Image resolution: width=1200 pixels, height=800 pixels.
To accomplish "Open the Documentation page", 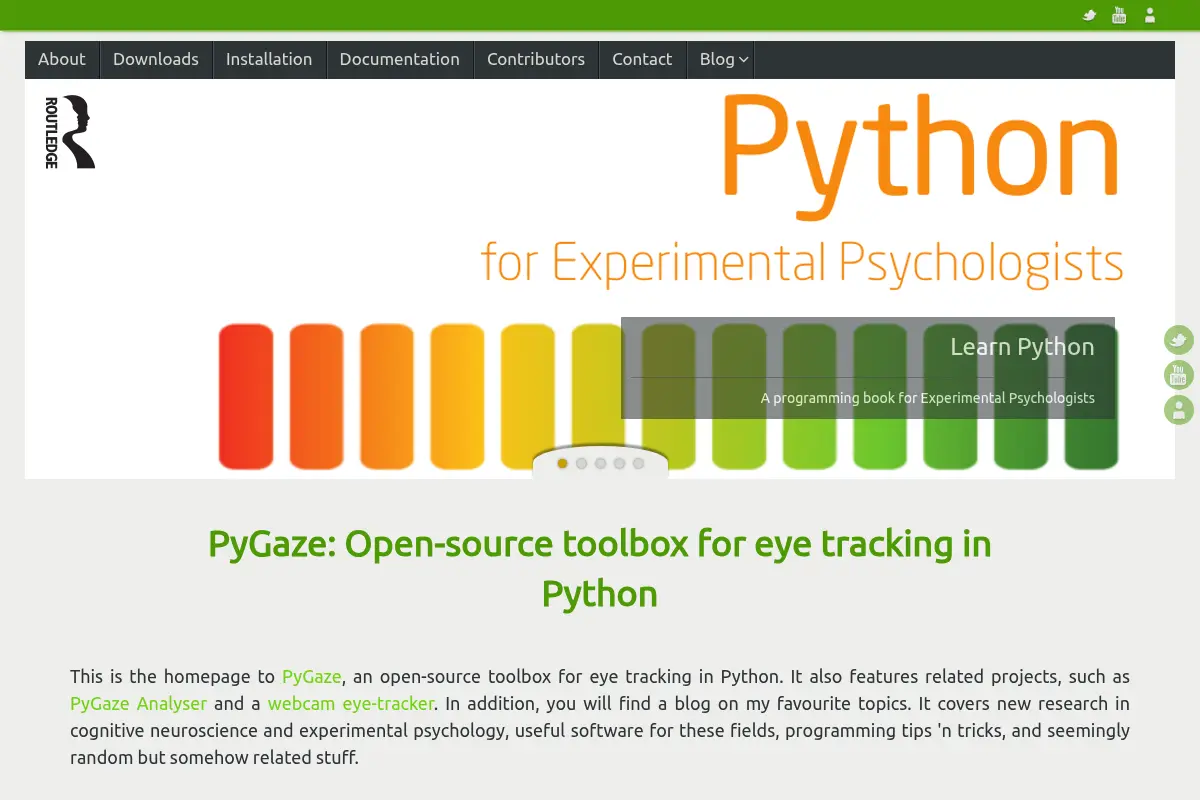I will point(400,59).
